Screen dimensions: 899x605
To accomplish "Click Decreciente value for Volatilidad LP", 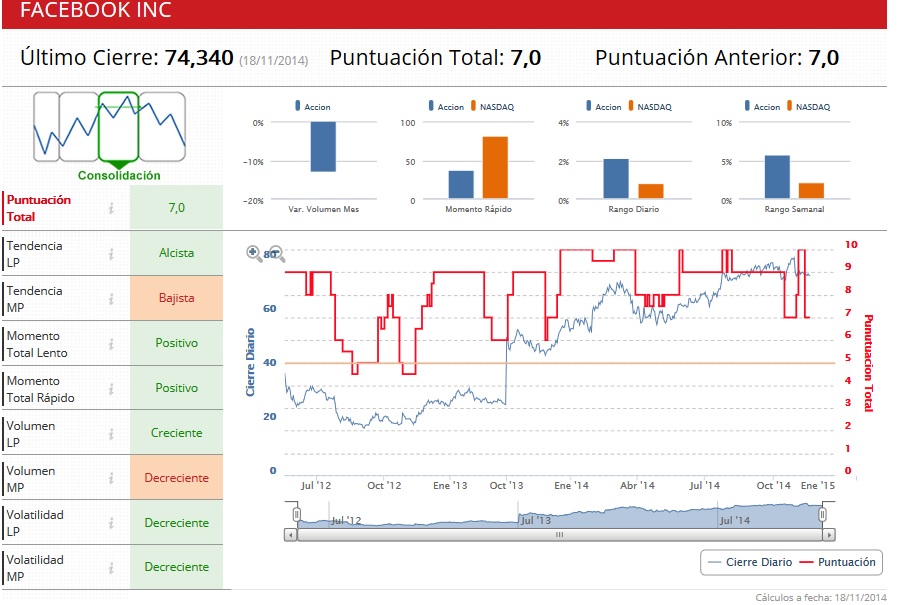I will [177, 523].
